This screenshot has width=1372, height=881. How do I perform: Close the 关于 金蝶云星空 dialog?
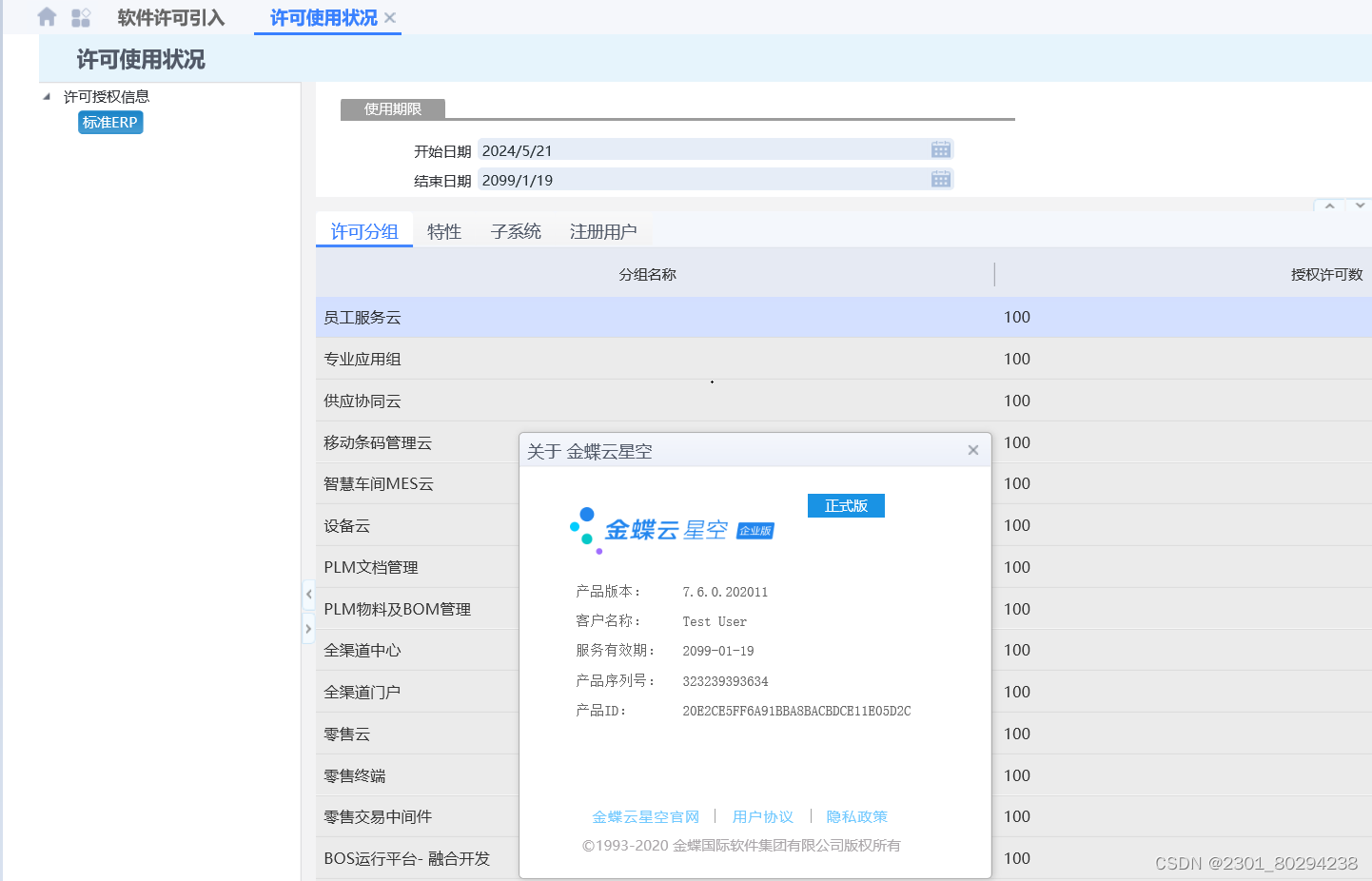973,450
